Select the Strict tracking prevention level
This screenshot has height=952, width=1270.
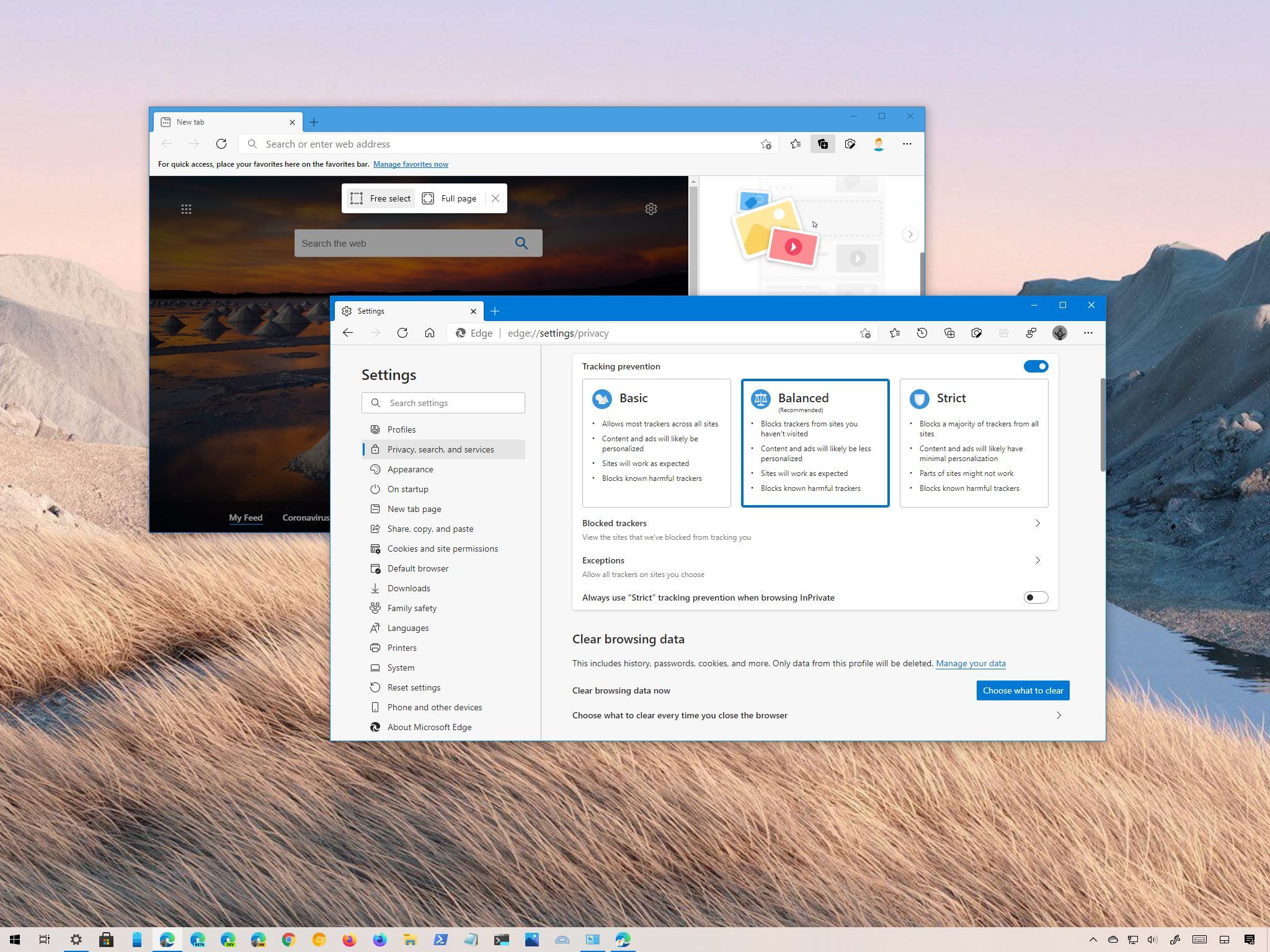tap(974, 443)
